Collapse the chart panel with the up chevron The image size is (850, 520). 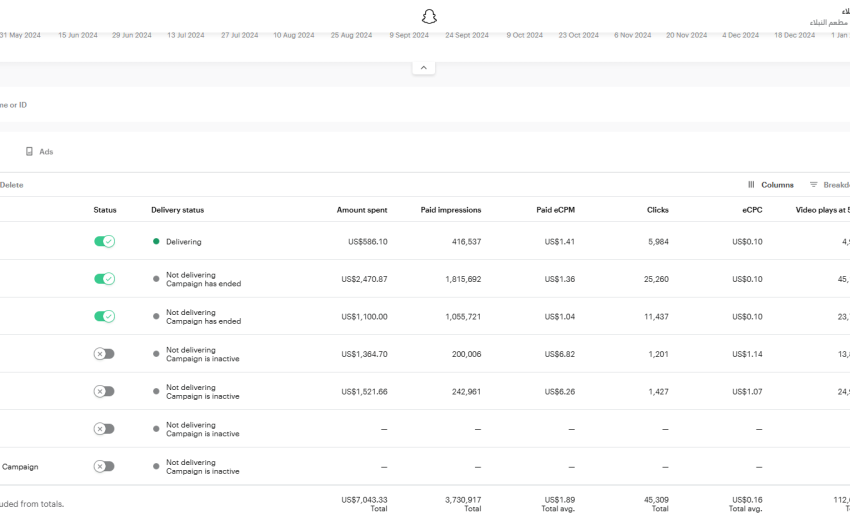click(x=423, y=68)
